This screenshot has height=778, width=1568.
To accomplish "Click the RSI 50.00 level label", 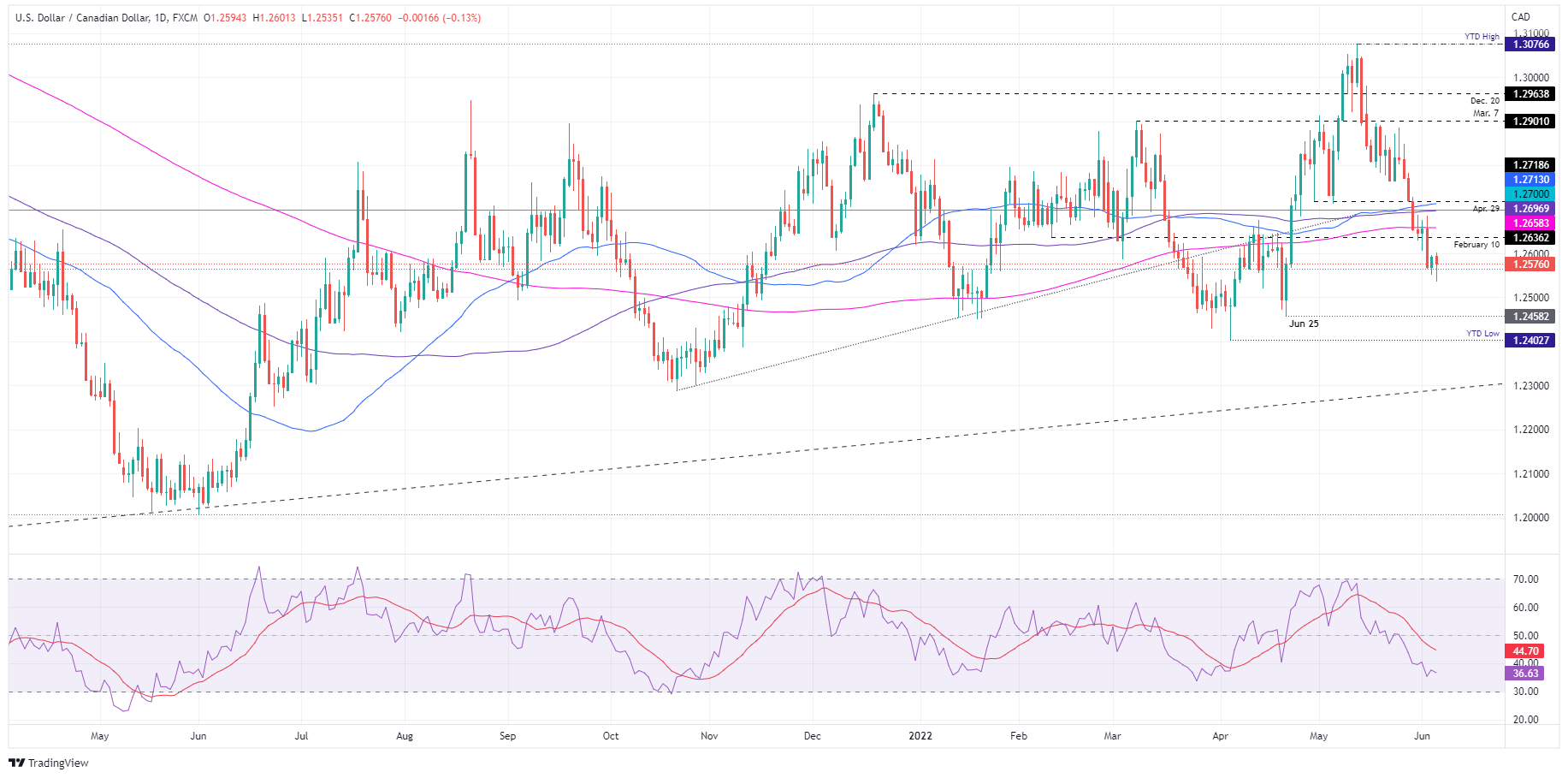I will click(x=1525, y=636).
